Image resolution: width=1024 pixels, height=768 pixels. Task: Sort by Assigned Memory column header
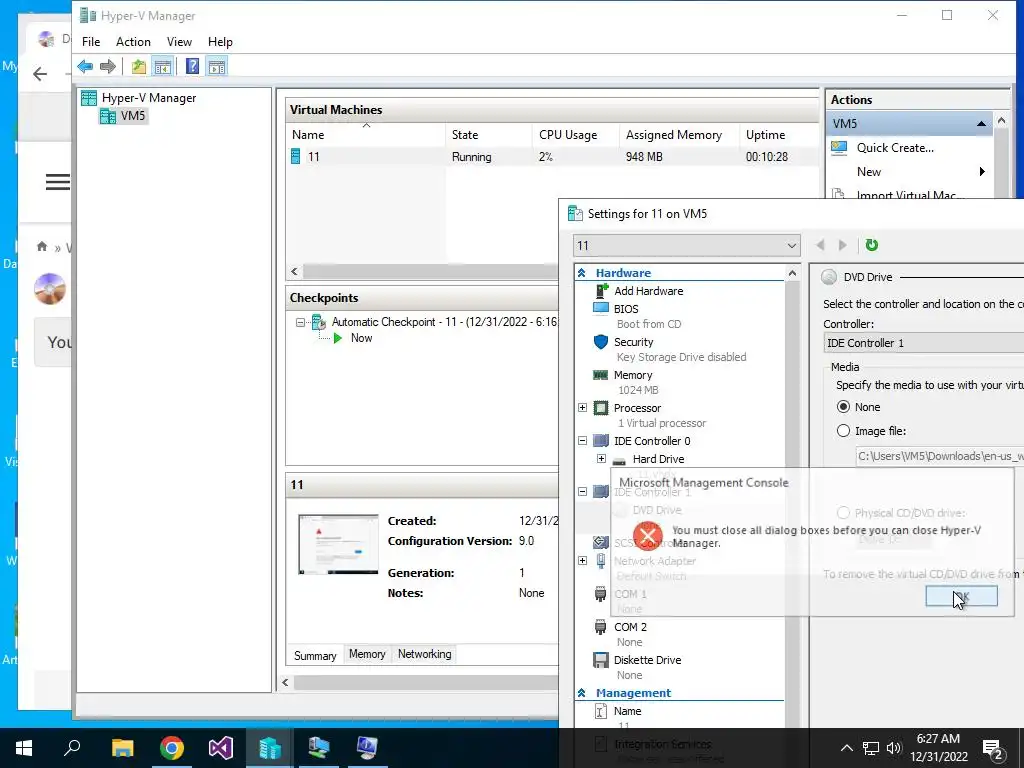(680, 135)
